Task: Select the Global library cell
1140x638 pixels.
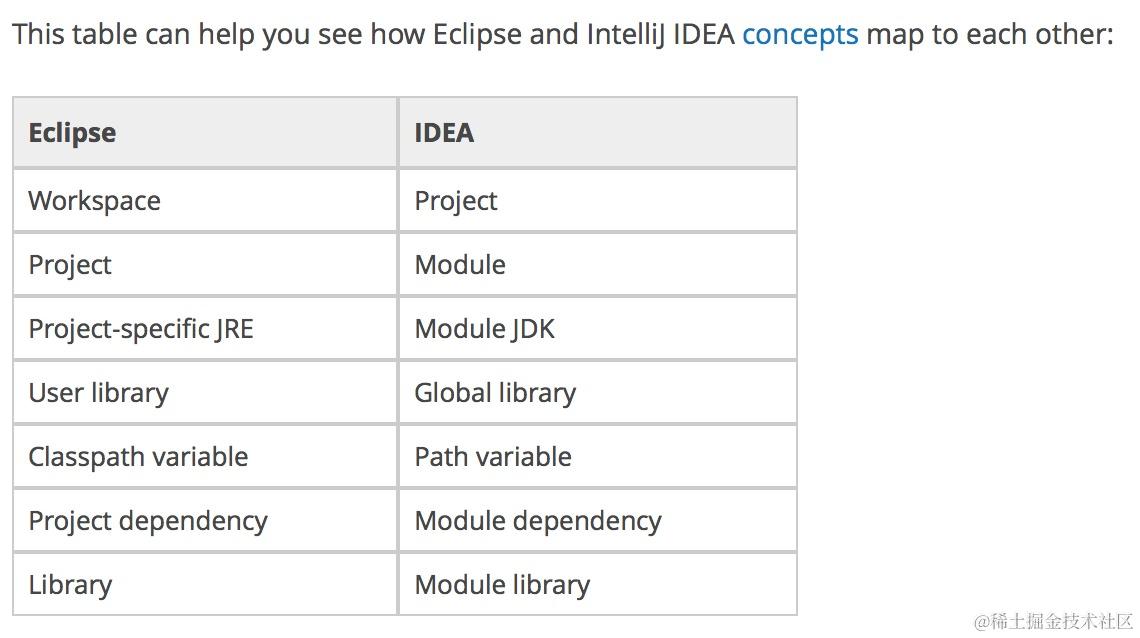Action: (x=598, y=392)
